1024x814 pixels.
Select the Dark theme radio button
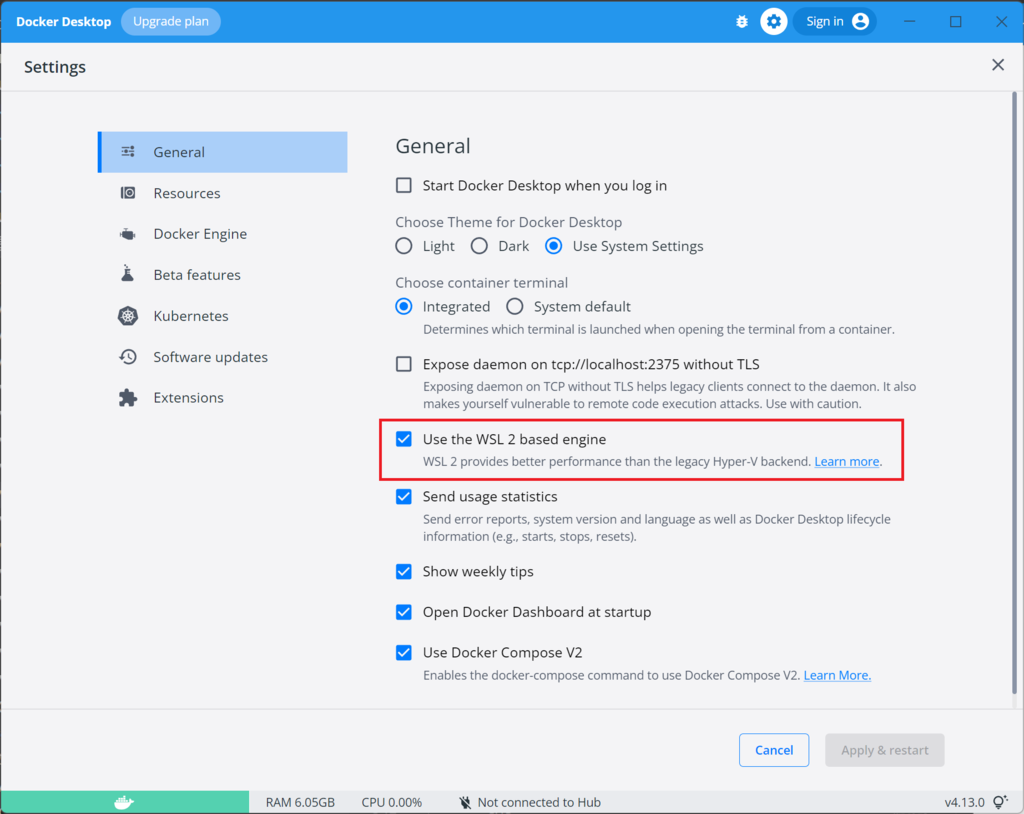coord(479,246)
